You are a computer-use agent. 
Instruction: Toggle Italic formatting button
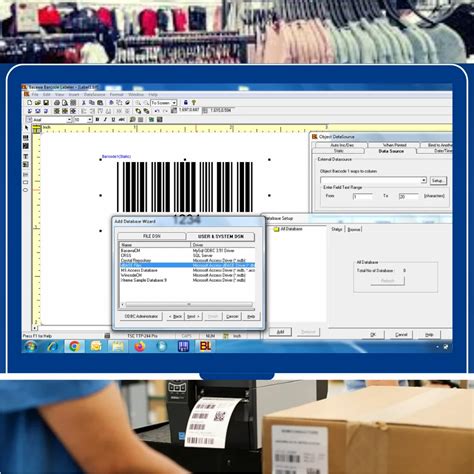[x=105, y=119]
